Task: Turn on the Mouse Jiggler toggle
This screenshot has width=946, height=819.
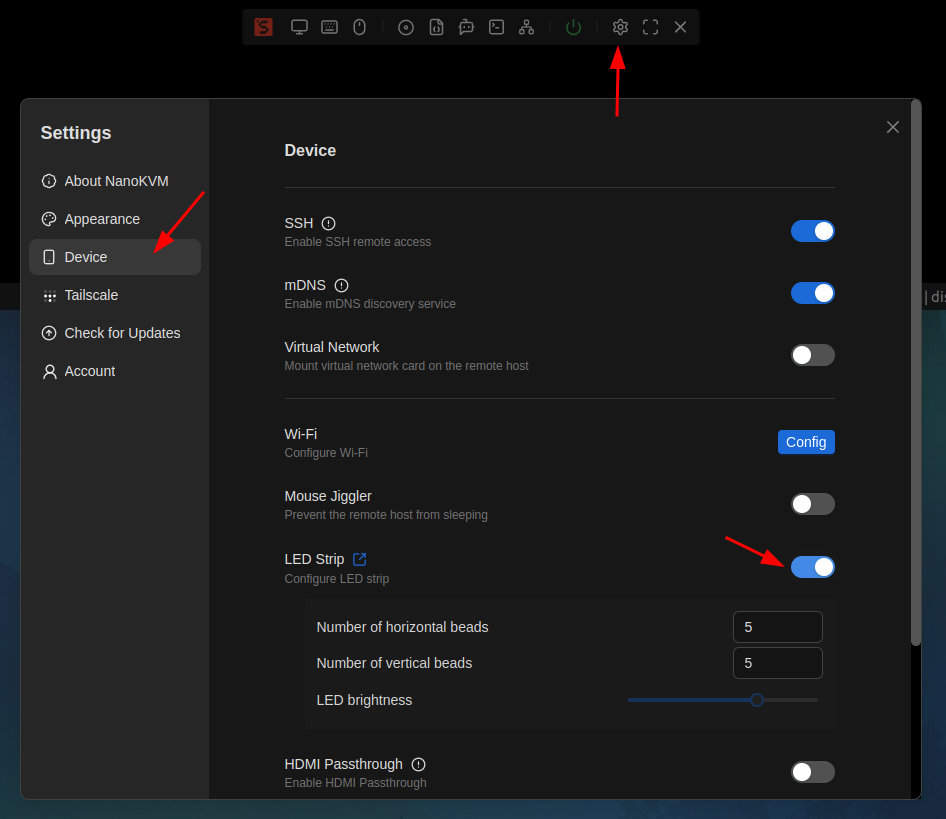Action: tap(812, 504)
